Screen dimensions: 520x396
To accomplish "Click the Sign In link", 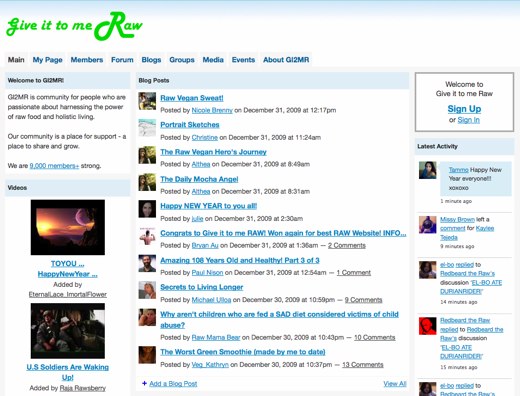I will pyautogui.click(x=468, y=120).
